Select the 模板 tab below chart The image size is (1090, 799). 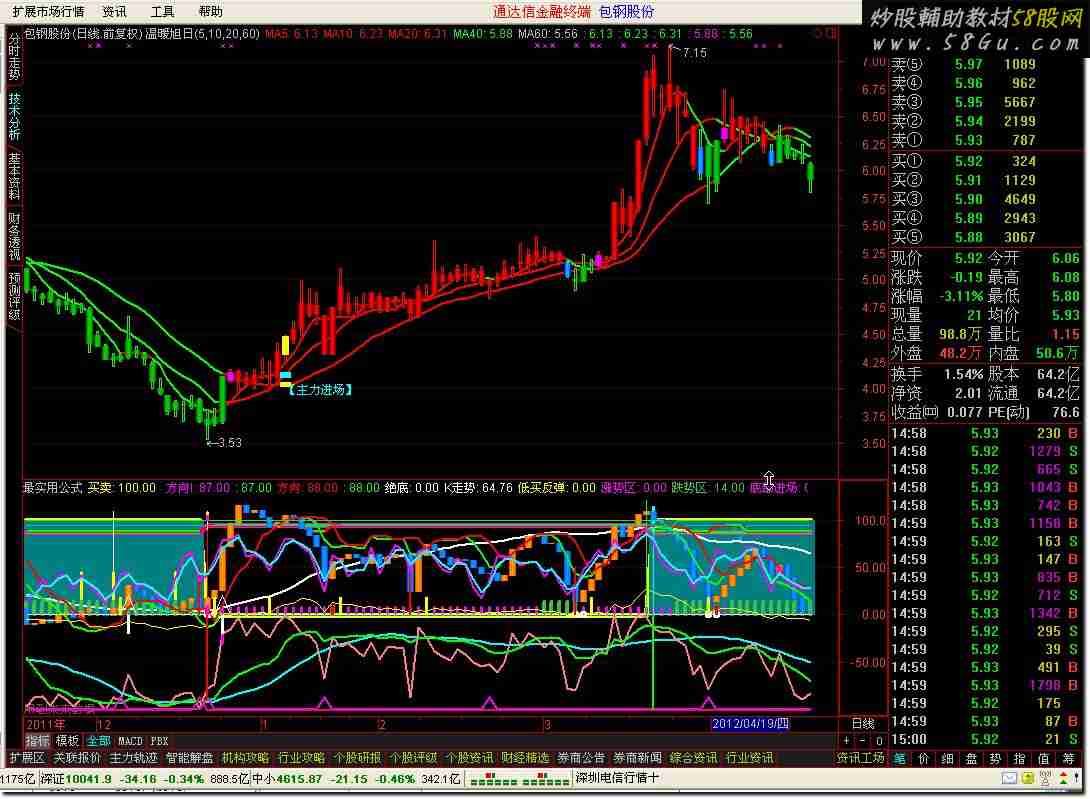point(67,741)
